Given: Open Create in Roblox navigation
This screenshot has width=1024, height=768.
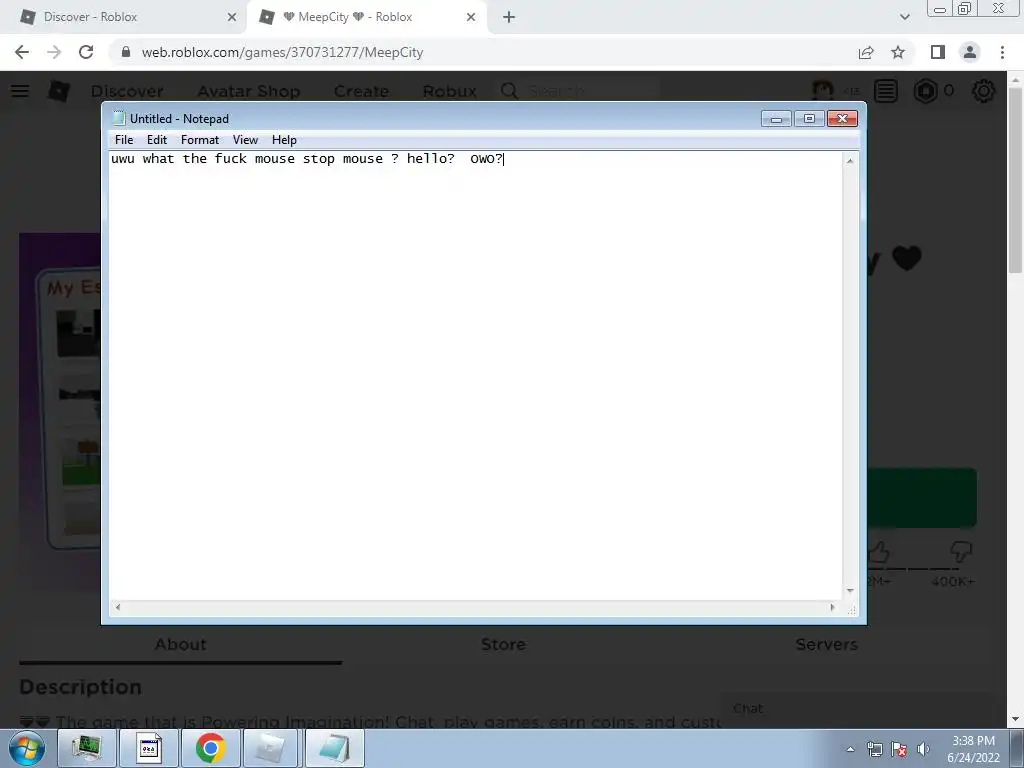Looking at the screenshot, I should [361, 91].
